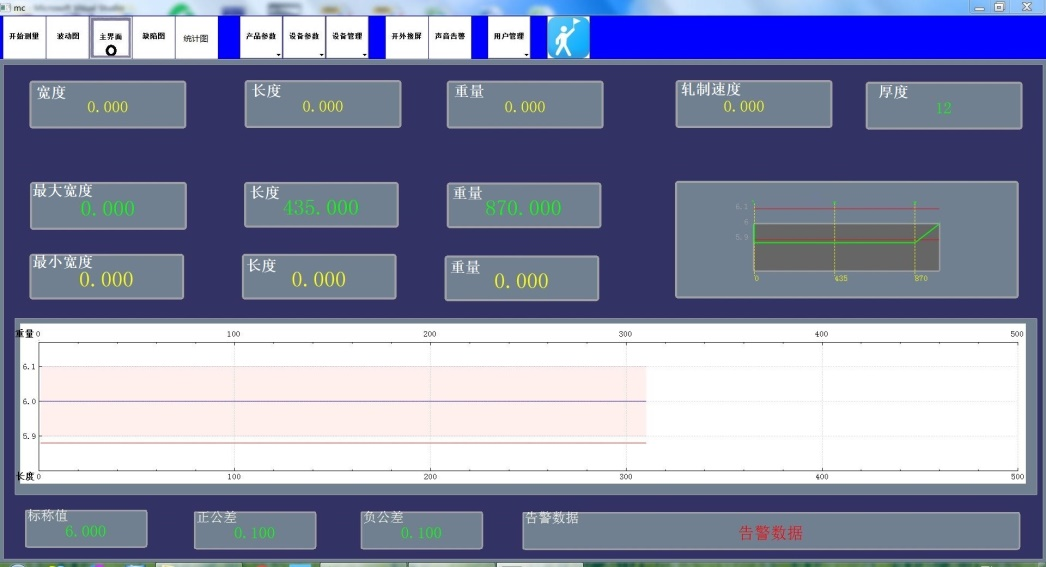Click the walking figure with flag icon
Viewport: 1046px width, 567px height.
568,37
